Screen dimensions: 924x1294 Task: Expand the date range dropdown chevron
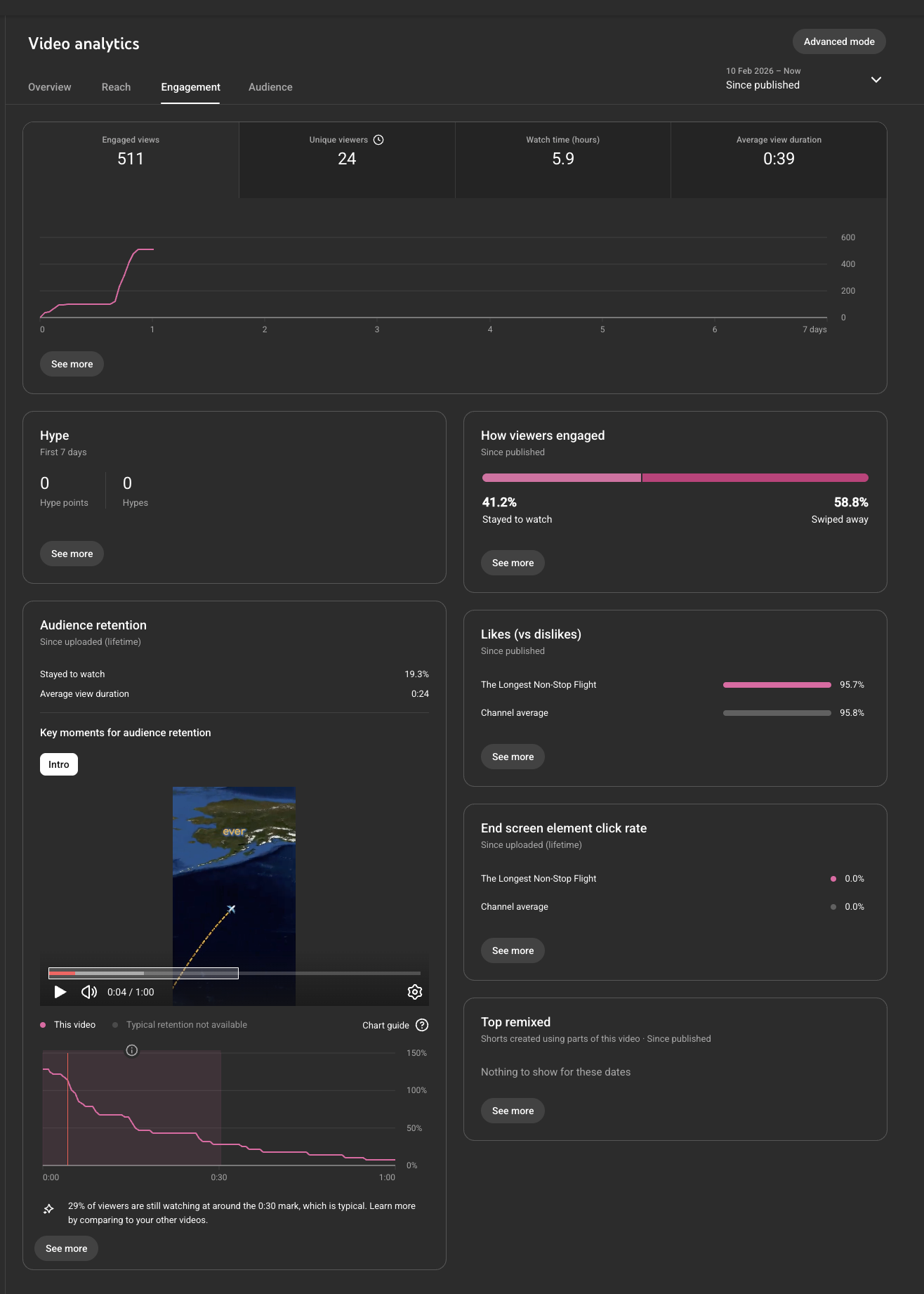pos(876,79)
